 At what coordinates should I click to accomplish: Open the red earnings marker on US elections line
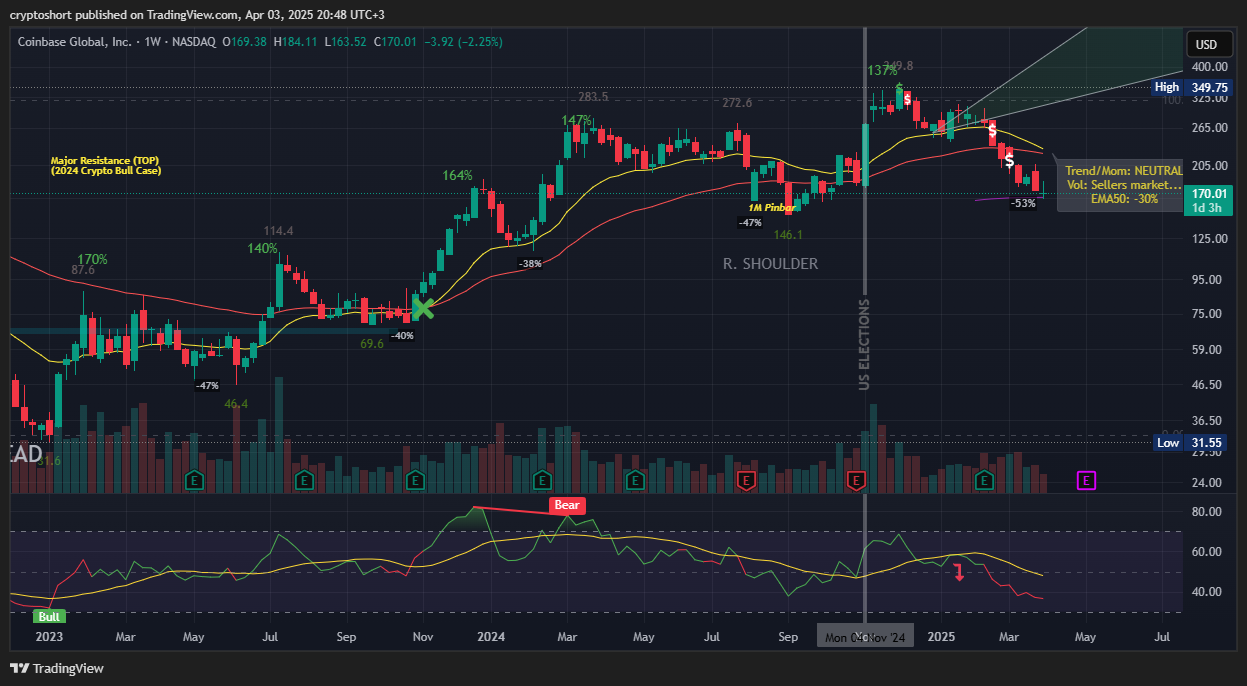tap(856, 481)
